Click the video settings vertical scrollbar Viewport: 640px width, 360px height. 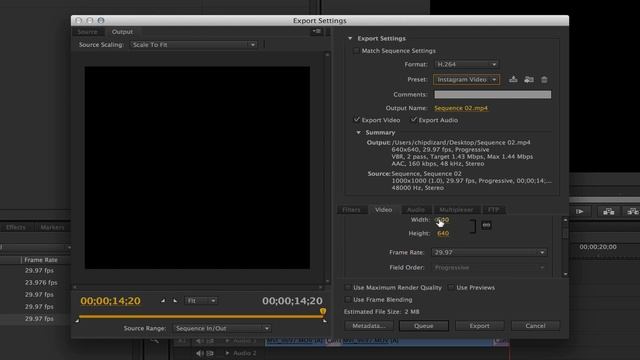pos(565,247)
